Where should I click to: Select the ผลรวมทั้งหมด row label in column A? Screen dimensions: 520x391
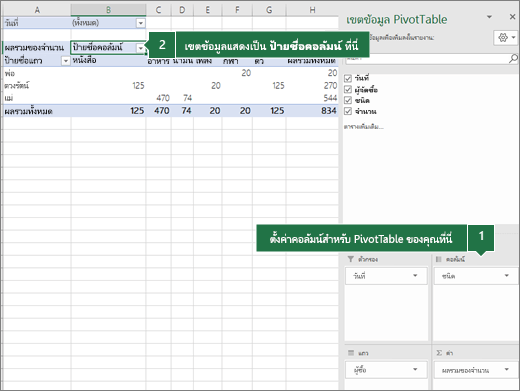[37, 111]
